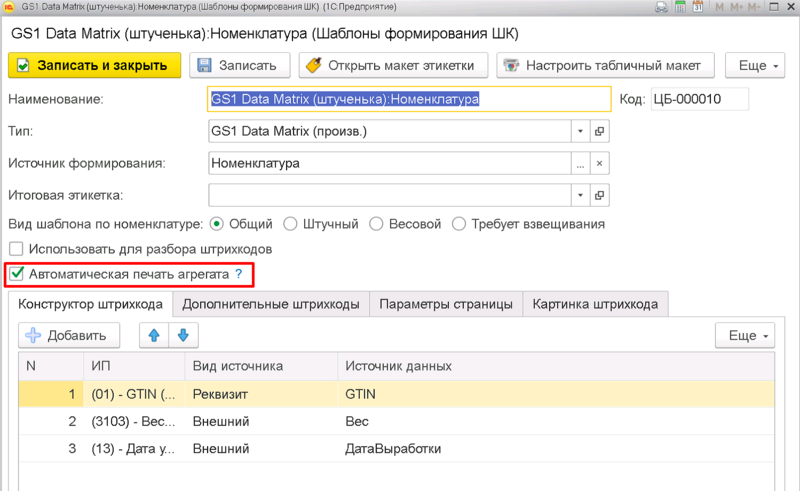Select the Реквизит cell in row 1

(x=261, y=394)
